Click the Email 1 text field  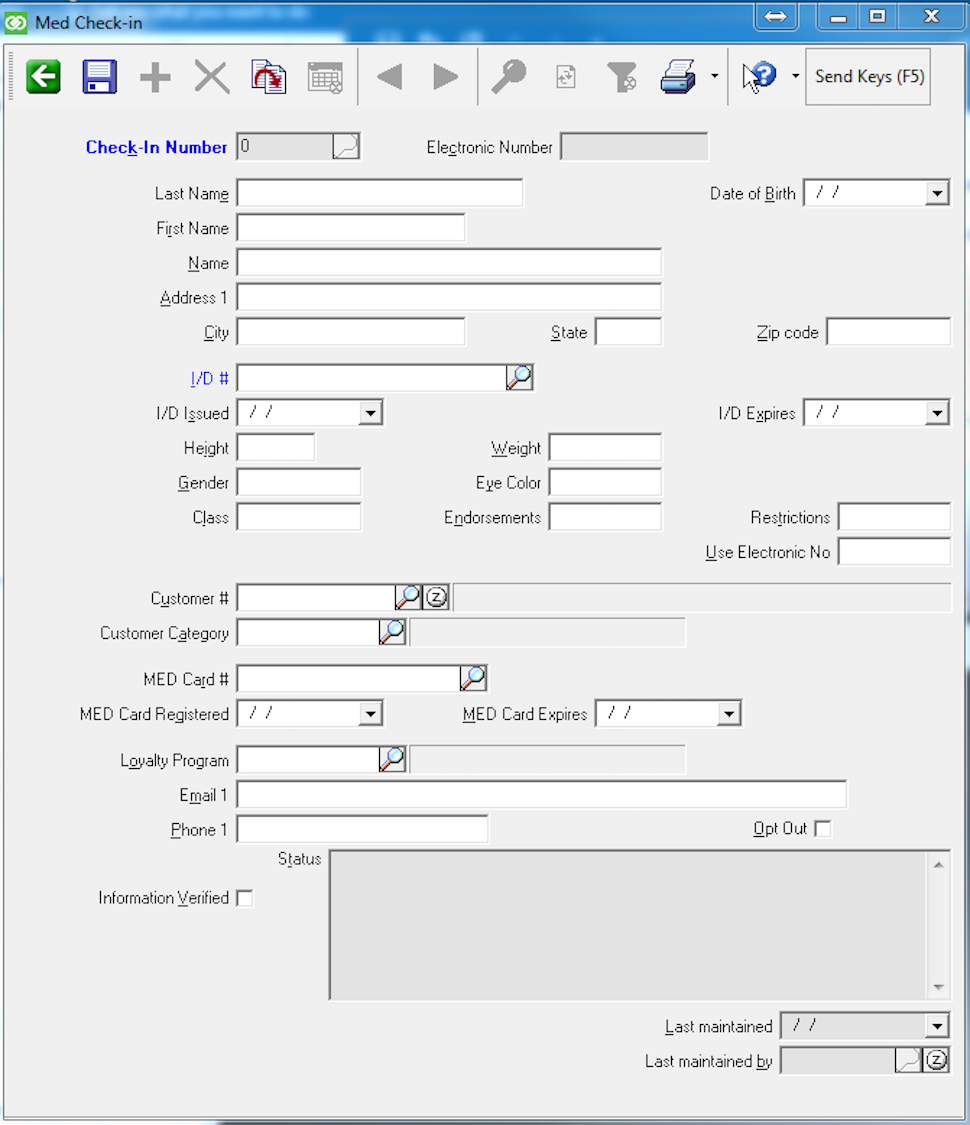coord(541,795)
